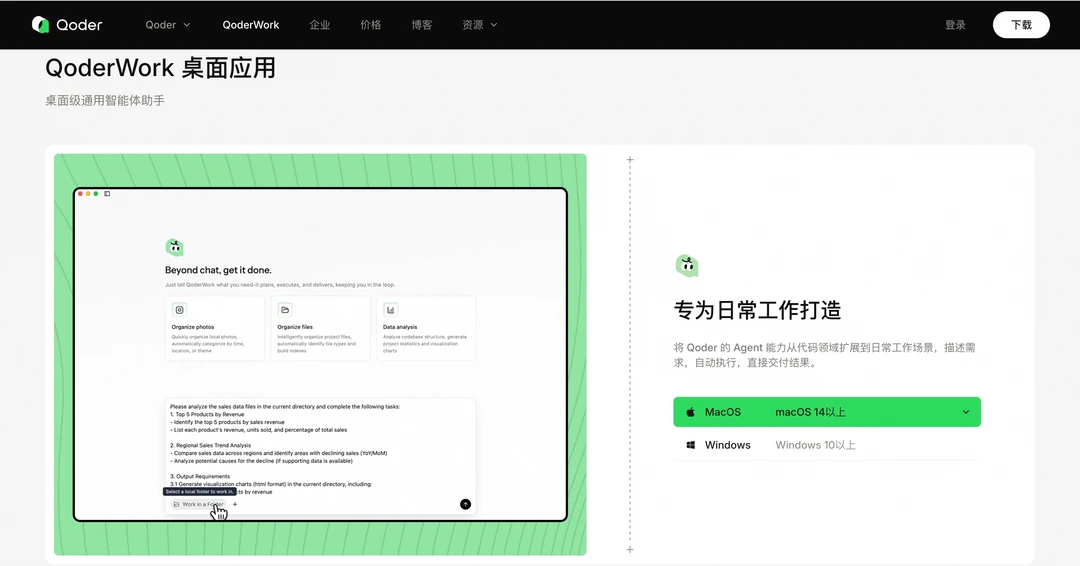Select the Data analysis card
This screenshot has height=566, width=1080.
point(426,328)
